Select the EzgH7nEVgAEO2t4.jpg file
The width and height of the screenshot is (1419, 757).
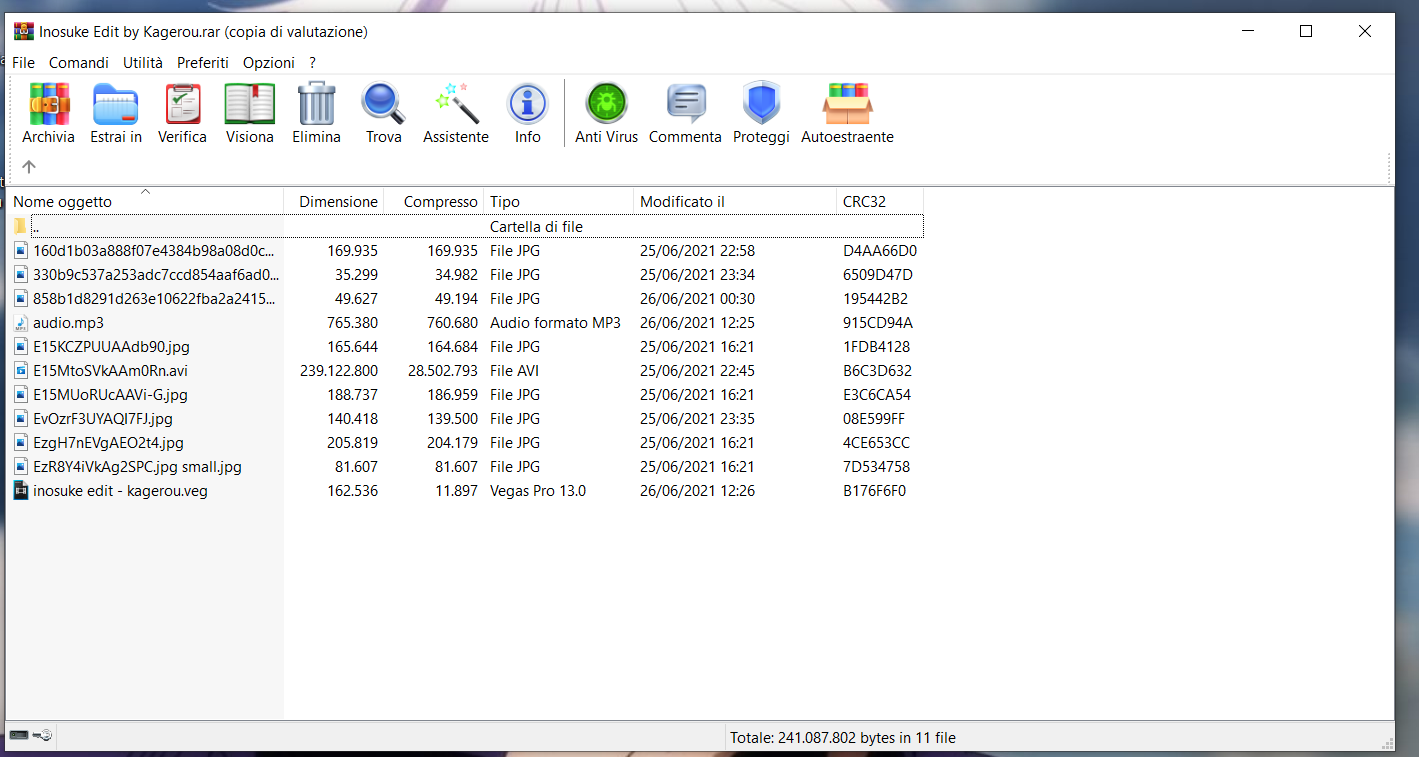coord(108,443)
